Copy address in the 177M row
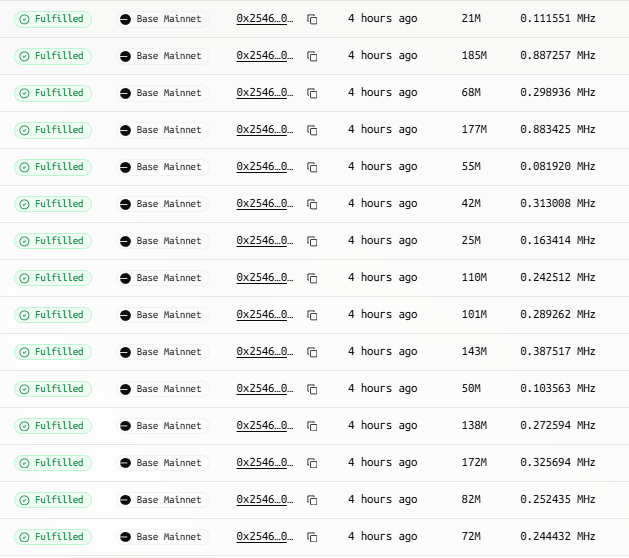Screen dimensions: 629x558 click(x=312, y=130)
